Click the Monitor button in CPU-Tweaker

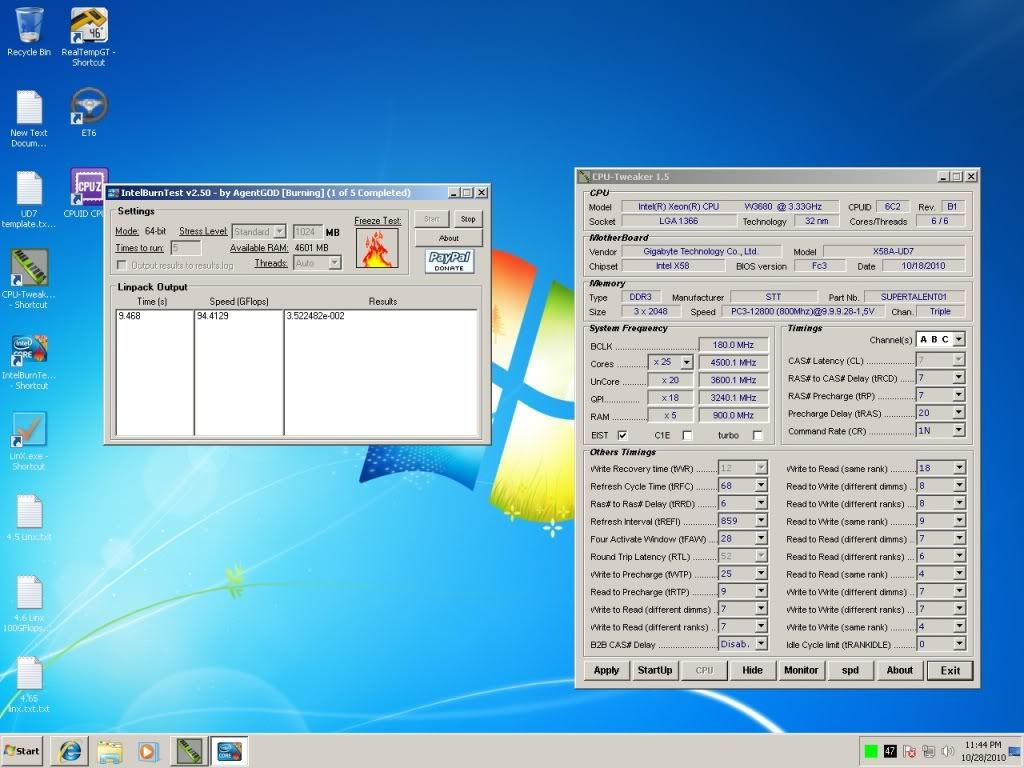pos(801,670)
